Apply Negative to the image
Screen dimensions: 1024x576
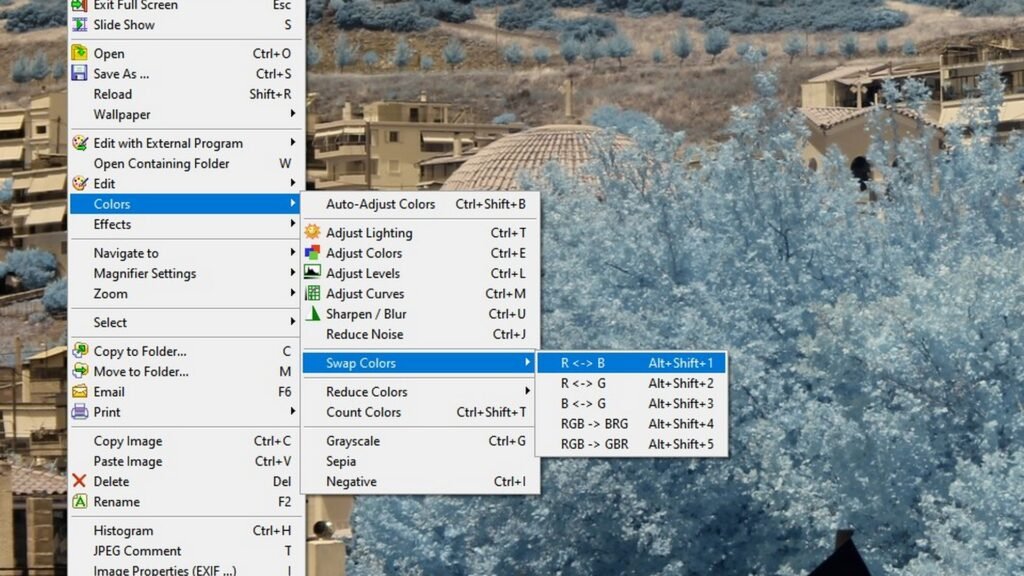pos(421,481)
